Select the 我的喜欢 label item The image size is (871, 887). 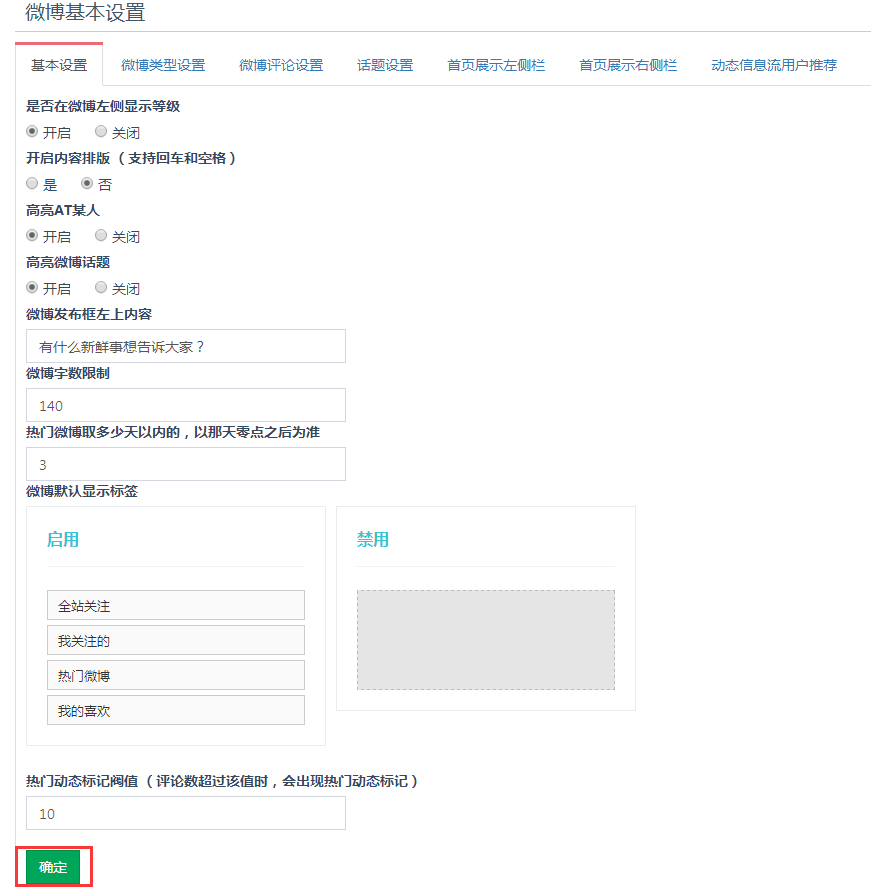(176, 710)
